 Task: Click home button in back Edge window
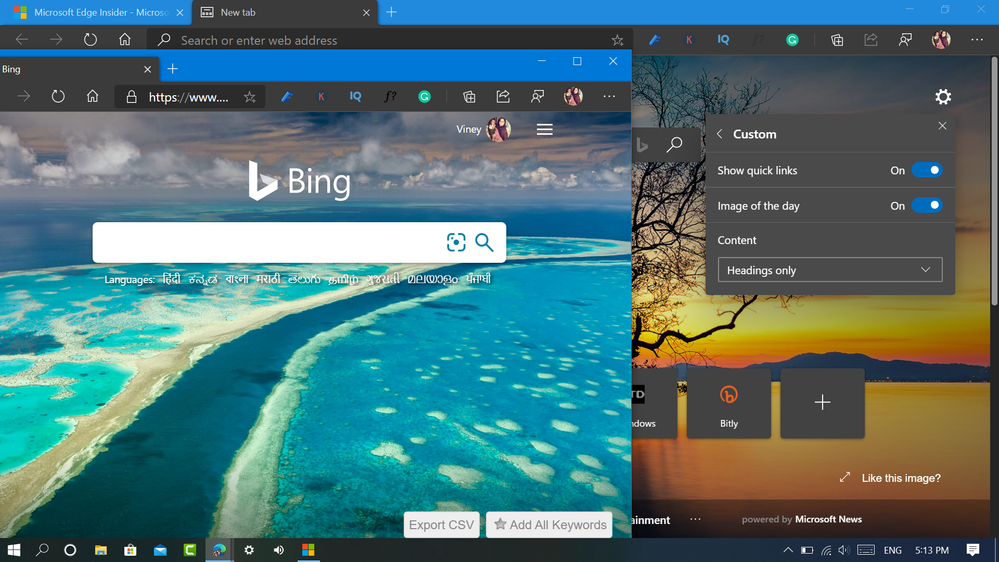(x=125, y=40)
